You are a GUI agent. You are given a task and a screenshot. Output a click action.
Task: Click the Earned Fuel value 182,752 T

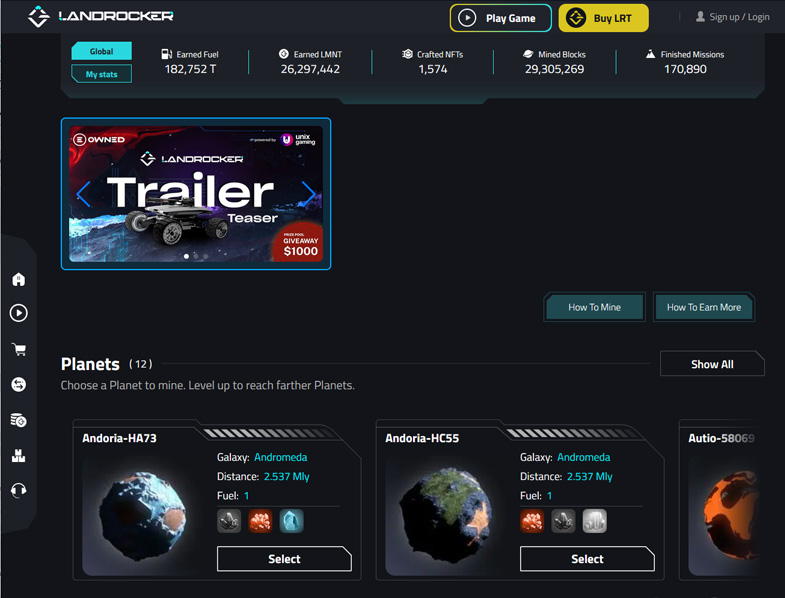190,69
